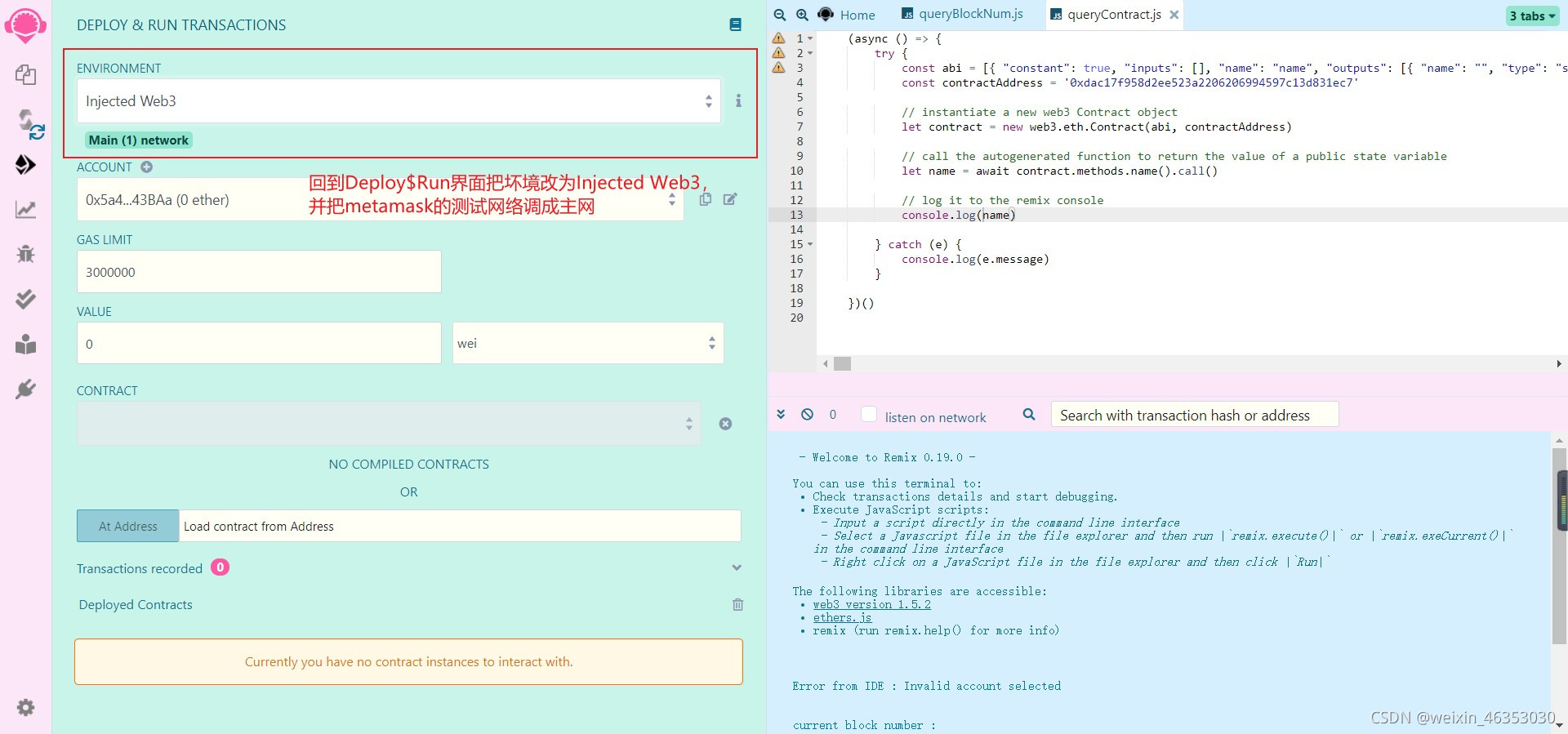
Task: Click the 'NO COMPILED CONTRACTS' message
Action: pos(408,464)
